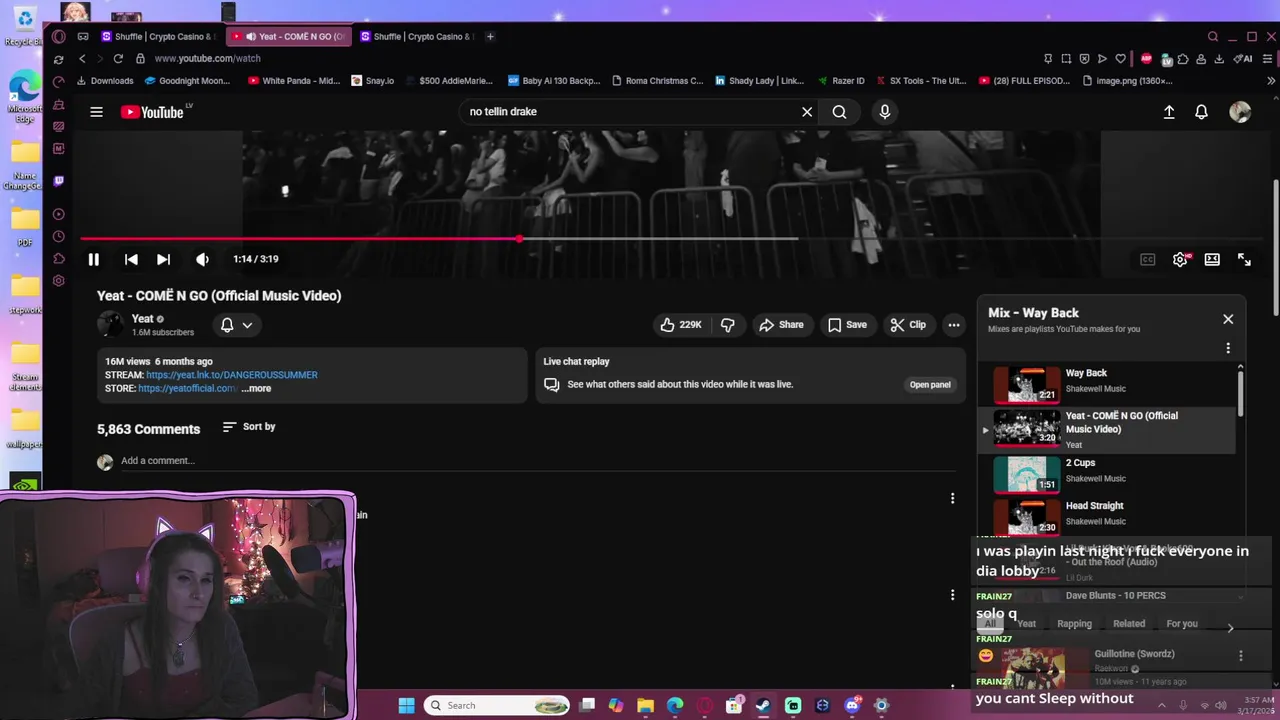Play Way Back by Shakewell Music
This screenshot has width=1280, height=720.
tap(1110, 384)
